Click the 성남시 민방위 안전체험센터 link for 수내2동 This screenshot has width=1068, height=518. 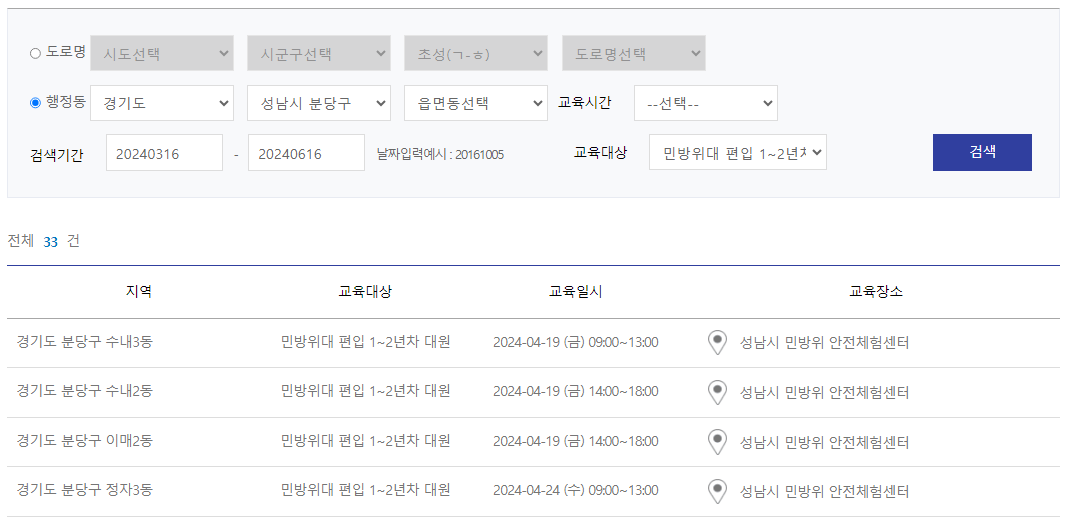824,393
